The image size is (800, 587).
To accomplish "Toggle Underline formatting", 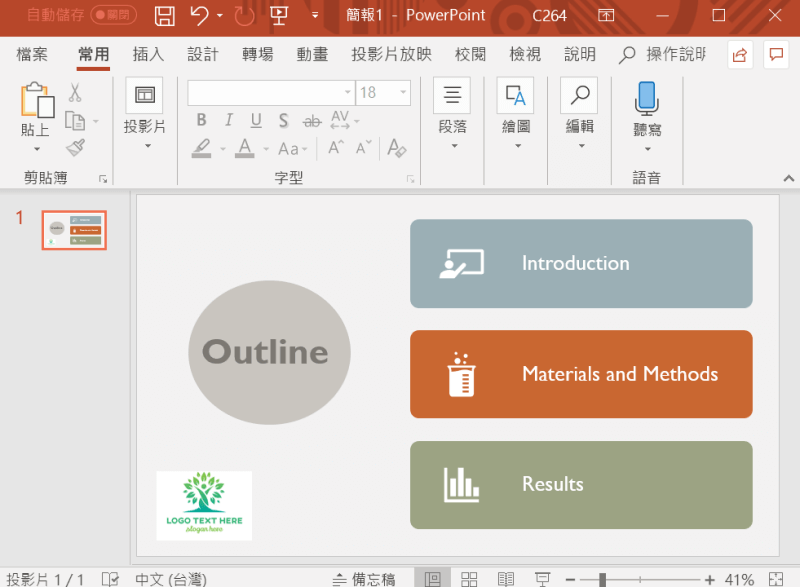I will pos(256,120).
